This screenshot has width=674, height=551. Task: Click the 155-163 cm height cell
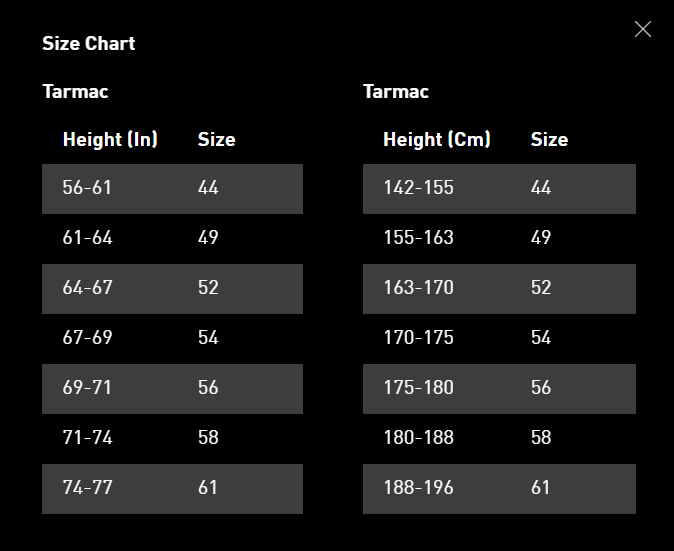(x=418, y=238)
